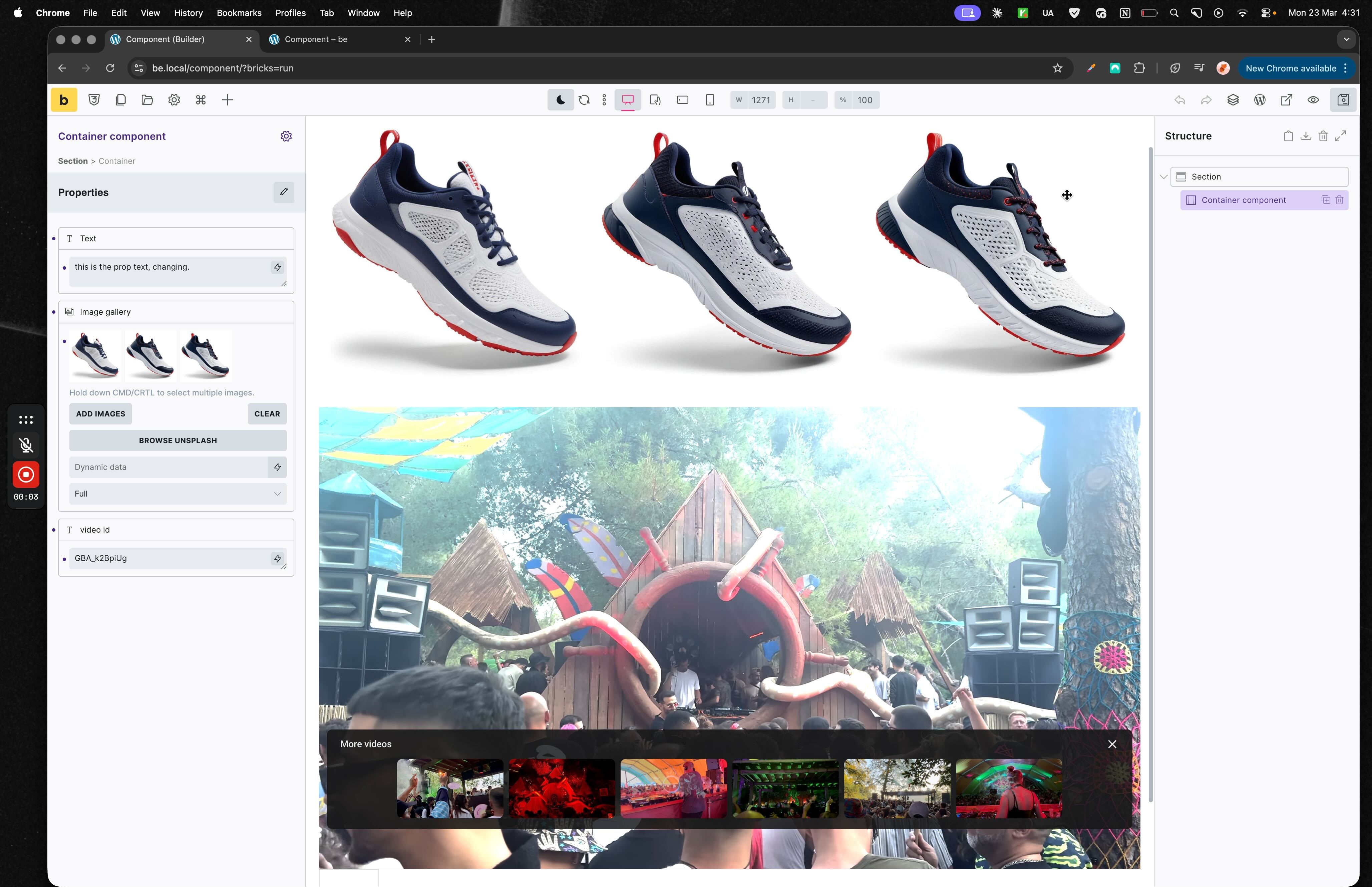Open the breakpoint three-dots menu

pyautogui.click(x=604, y=100)
